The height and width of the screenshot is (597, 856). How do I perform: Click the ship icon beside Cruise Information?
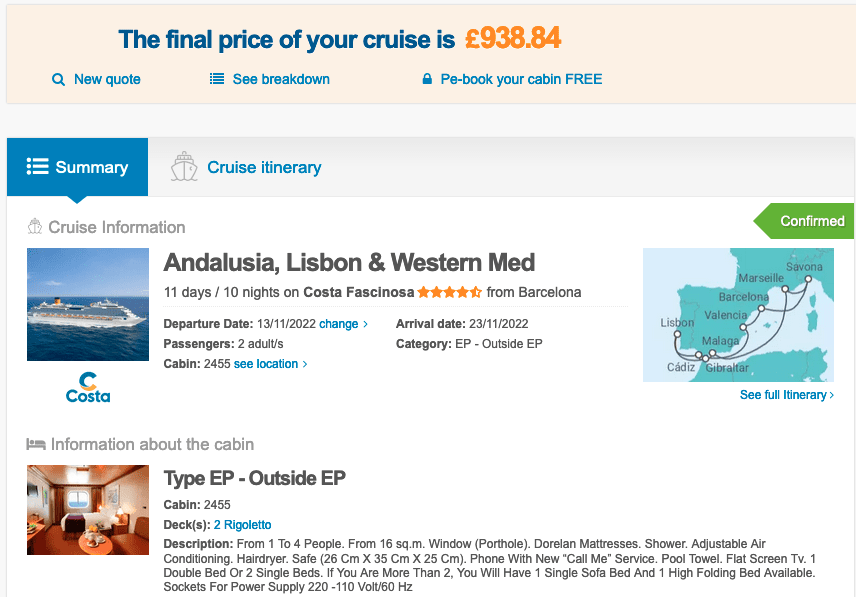(x=35, y=227)
